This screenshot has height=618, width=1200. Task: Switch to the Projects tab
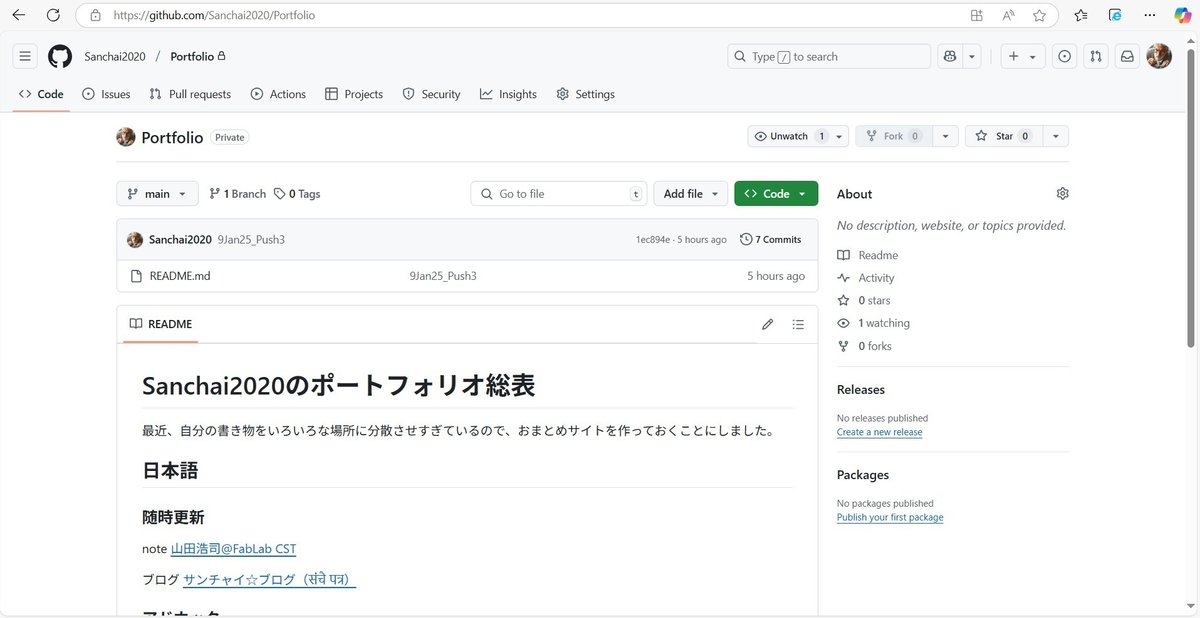click(x=354, y=94)
